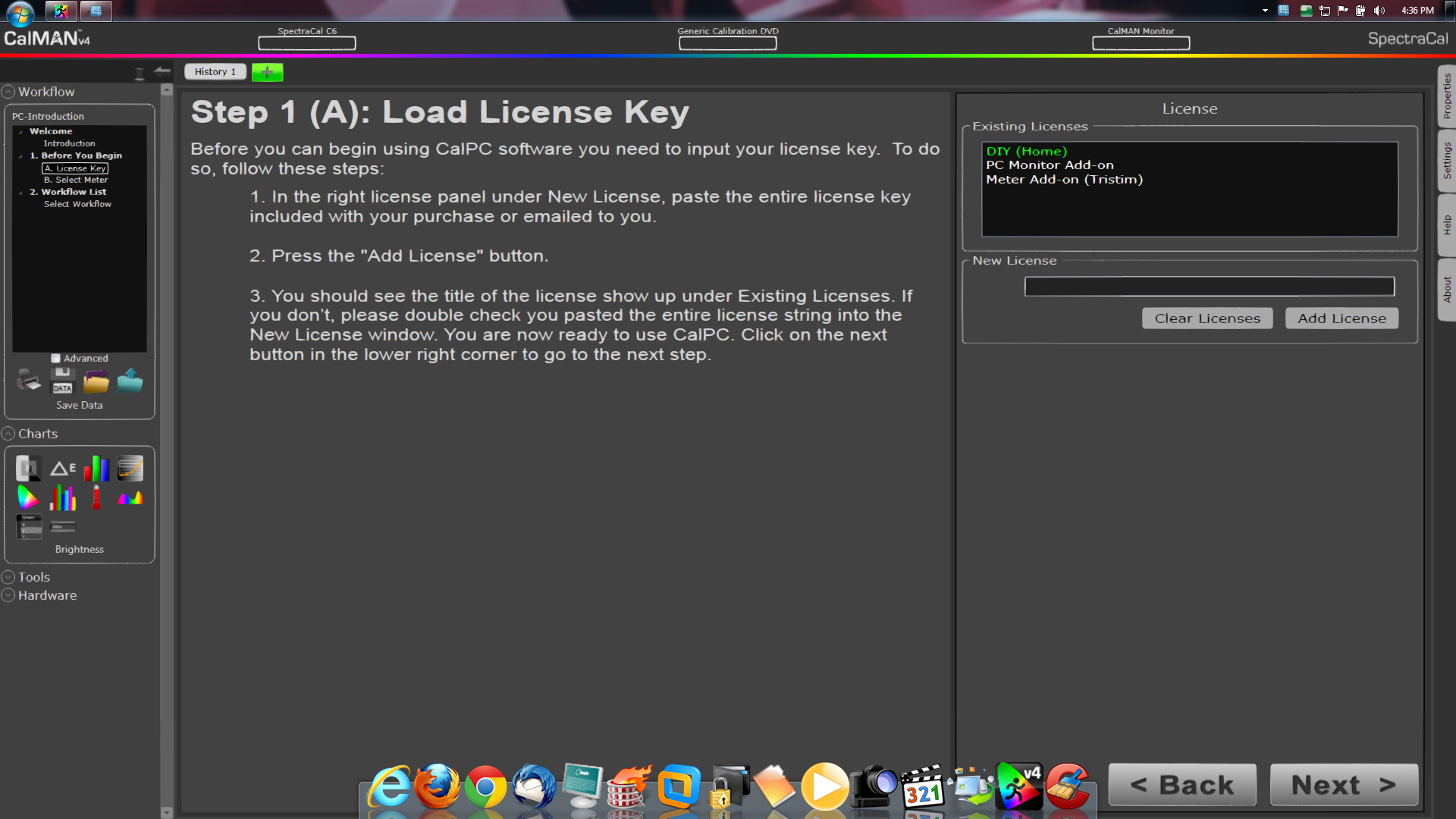Select the PC Monitor Add-on license entry
The height and width of the screenshot is (819, 1456).
1050,165
